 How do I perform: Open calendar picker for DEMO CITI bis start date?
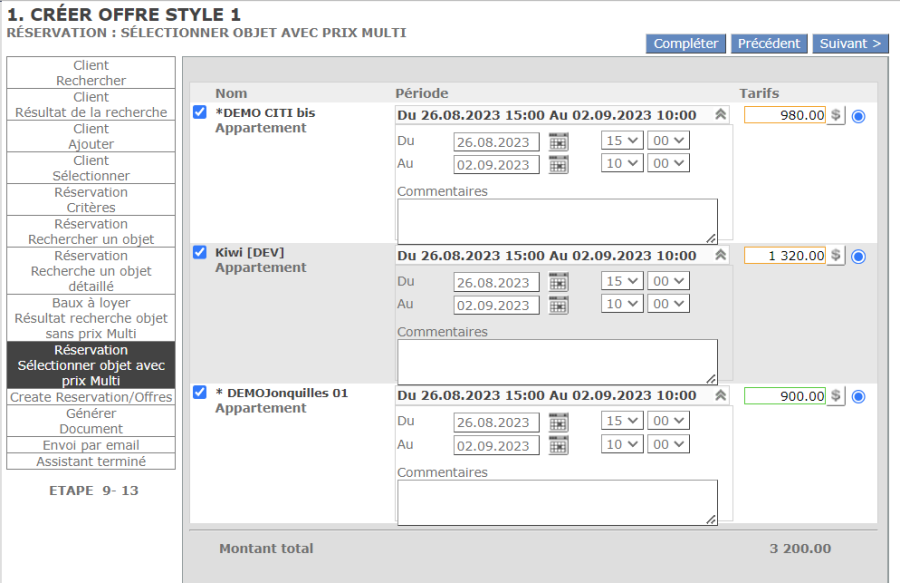558,142
